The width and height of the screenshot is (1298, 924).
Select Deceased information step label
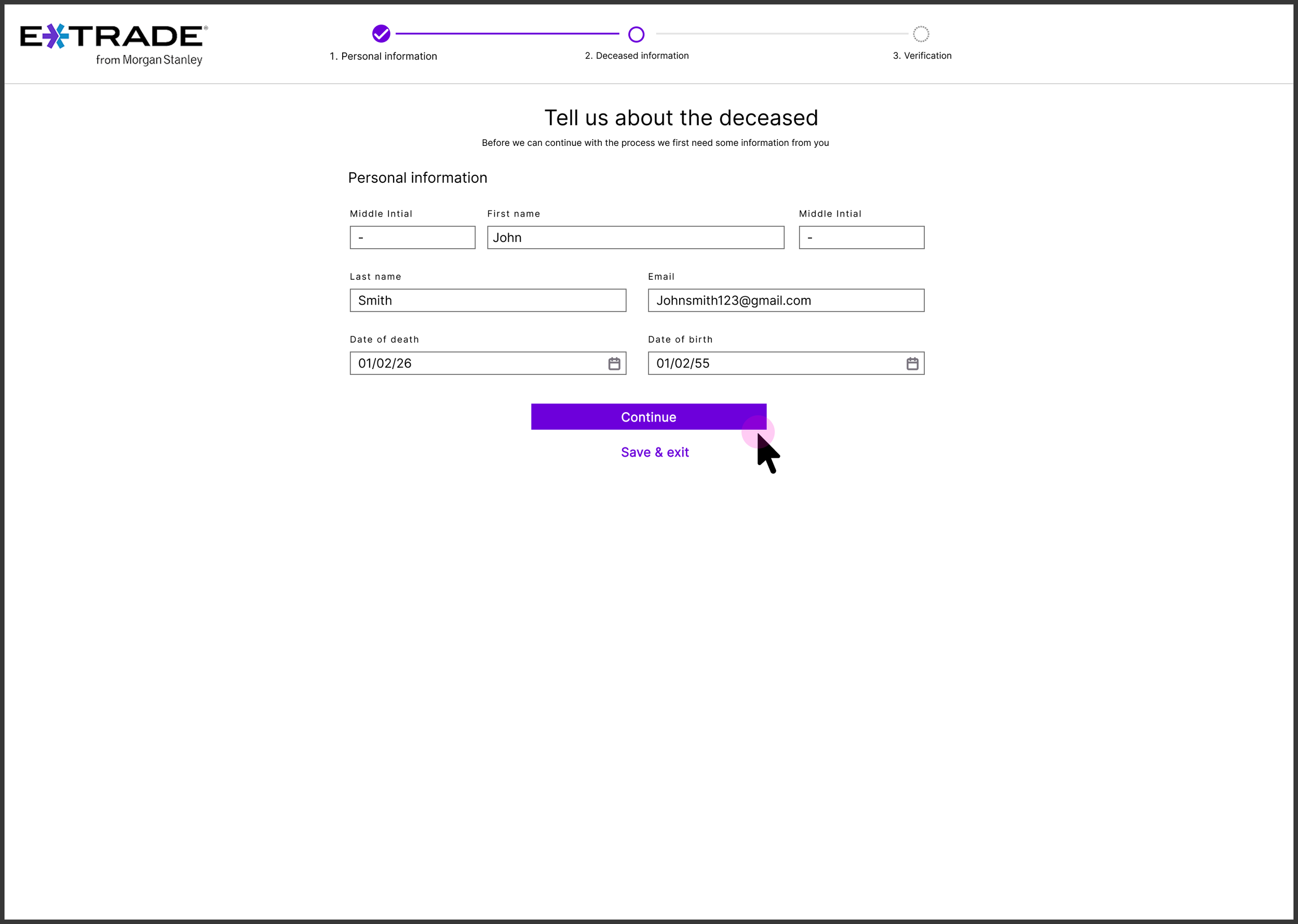(636, 56)
